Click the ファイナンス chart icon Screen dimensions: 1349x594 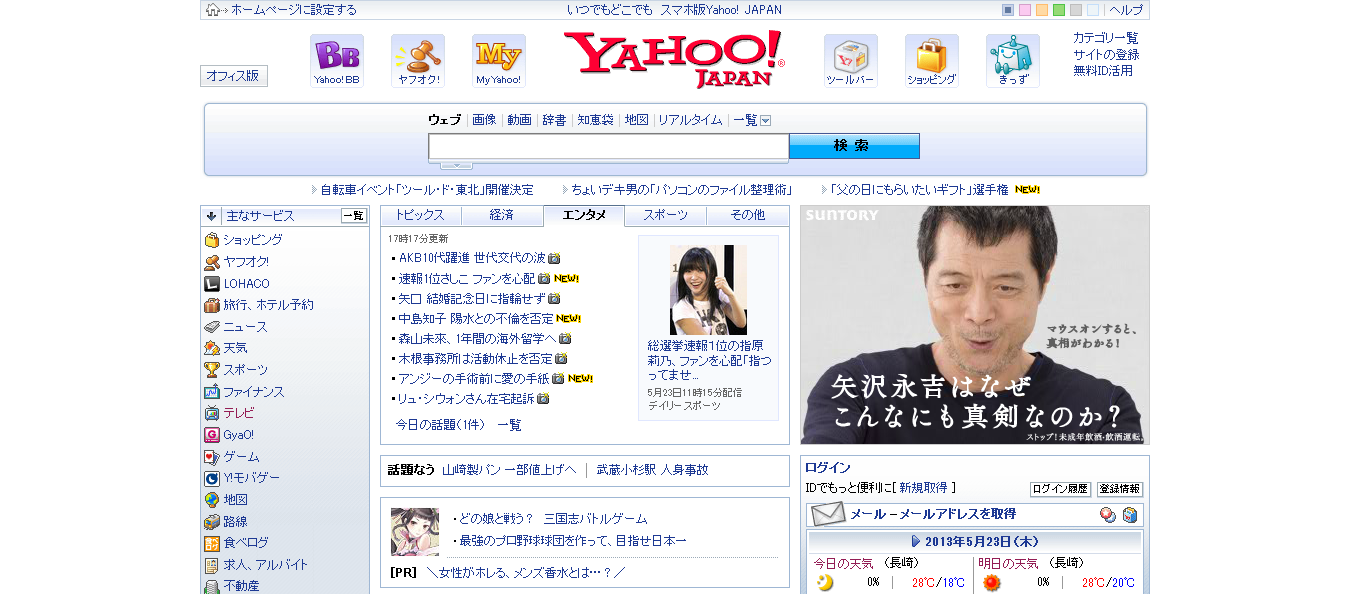coord(212,392)
